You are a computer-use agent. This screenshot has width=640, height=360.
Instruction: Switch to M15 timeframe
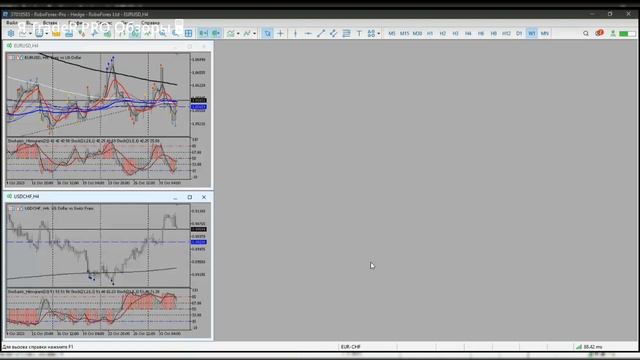(x=404, y=33)
